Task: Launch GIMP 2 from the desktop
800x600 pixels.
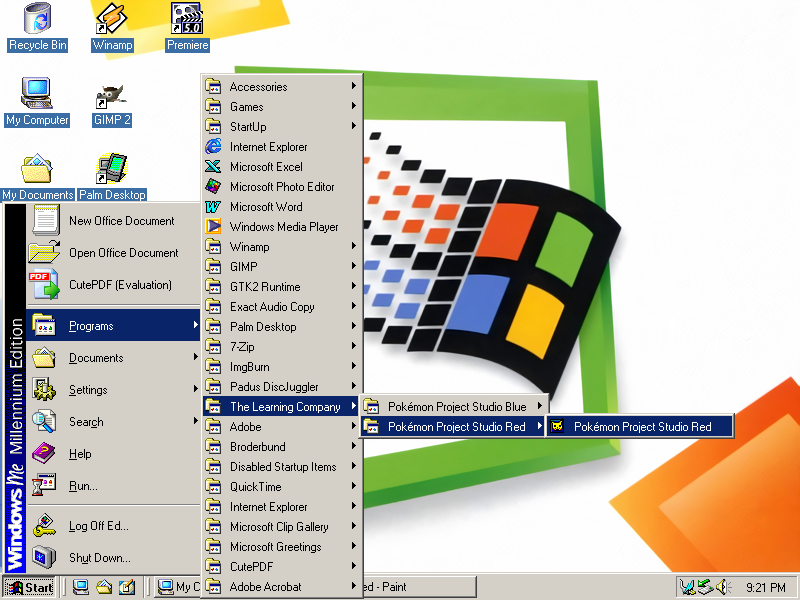Action: click(x=110, y=97)
